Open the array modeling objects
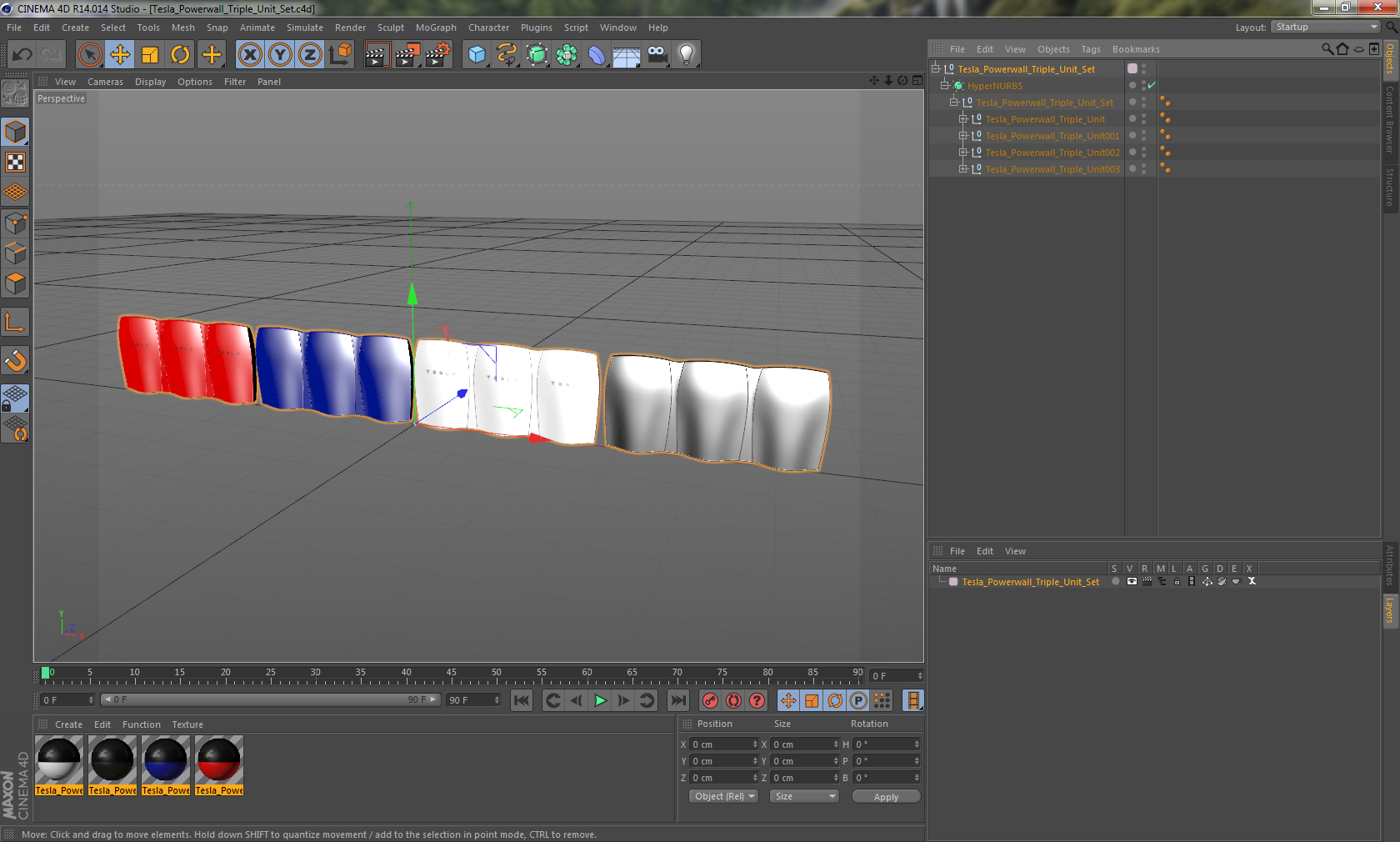The width and height of the screenshot is (1400, 842). pos(567,55)
